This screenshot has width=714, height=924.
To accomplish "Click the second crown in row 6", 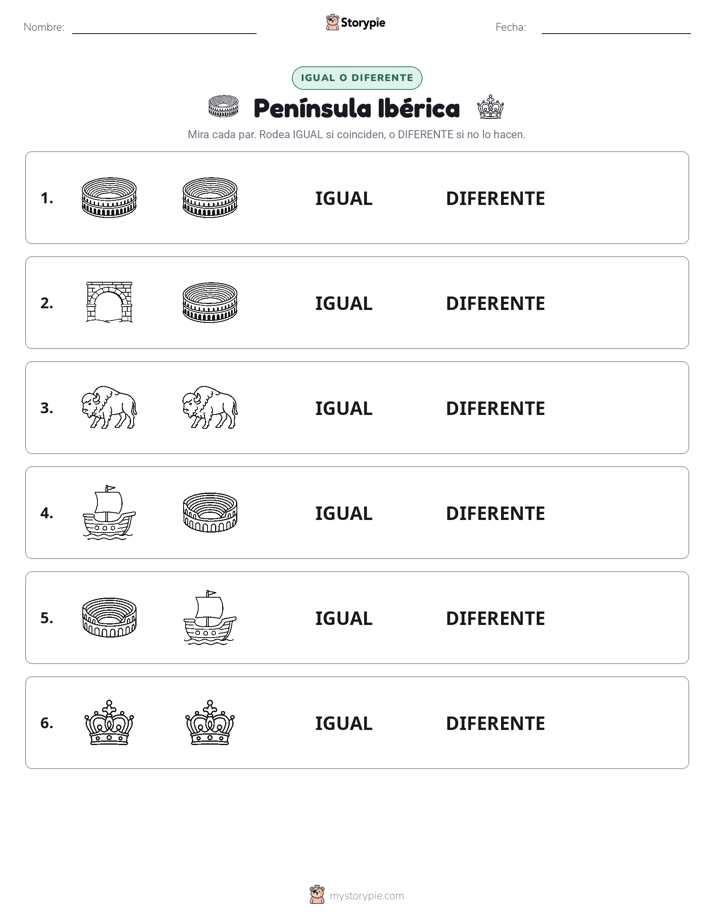I will coord(210,722).
